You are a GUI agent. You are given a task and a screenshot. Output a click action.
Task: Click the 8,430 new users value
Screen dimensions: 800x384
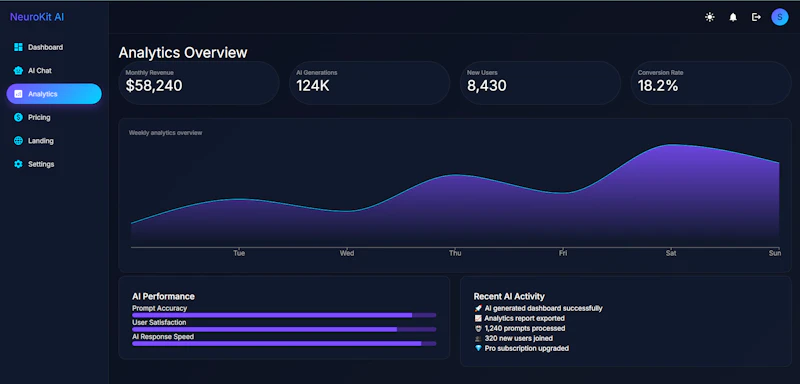tap(487, 86)
